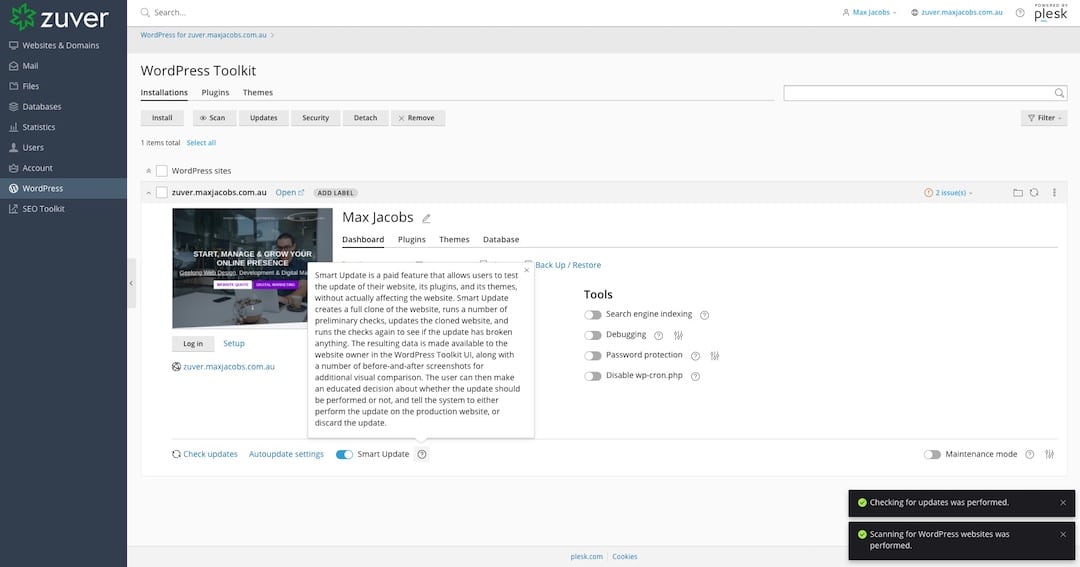Image resolution: width=1080 pixels, height=567 pixels.
Task: Click the Updates button
Action: (x=264, y=118)
